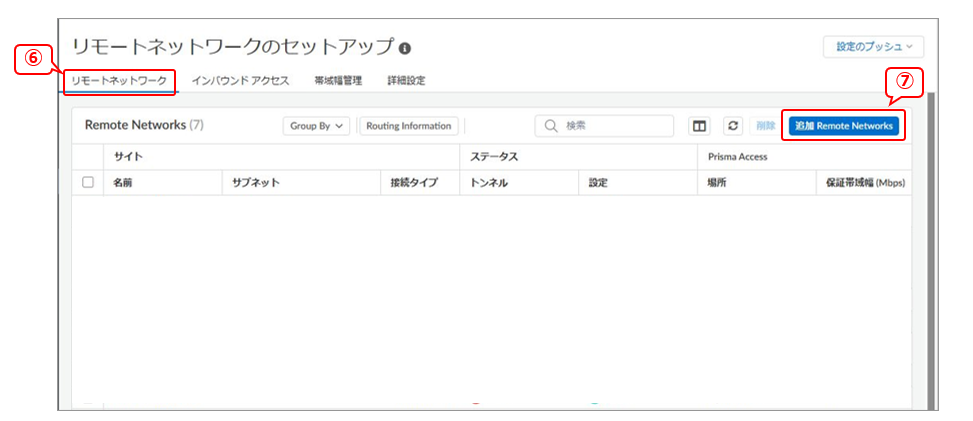This screenshot has height=421, width=973.
Task: Toggle the column layout icon
Action: 699,126
